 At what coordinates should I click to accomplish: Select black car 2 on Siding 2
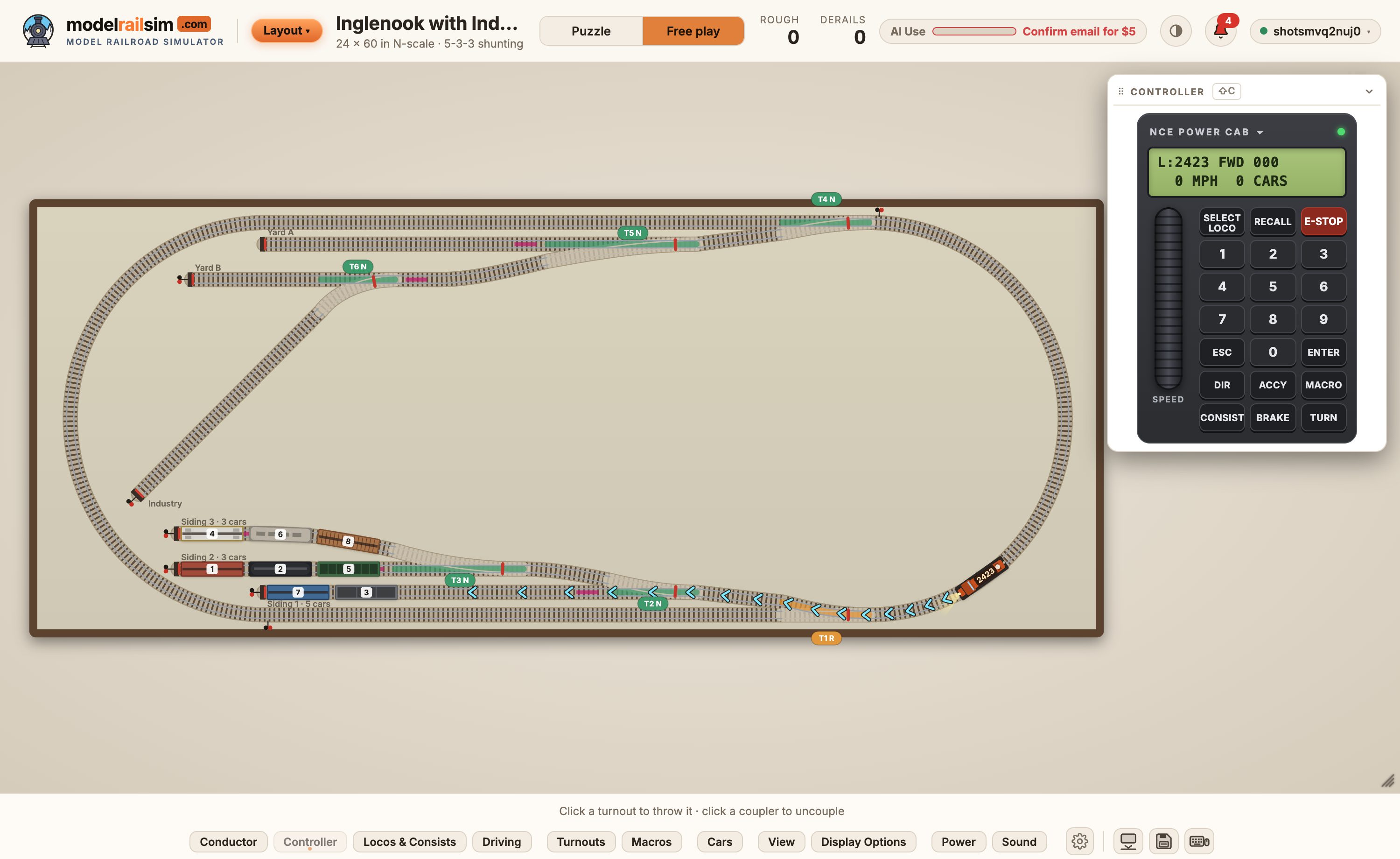point(280,569)
